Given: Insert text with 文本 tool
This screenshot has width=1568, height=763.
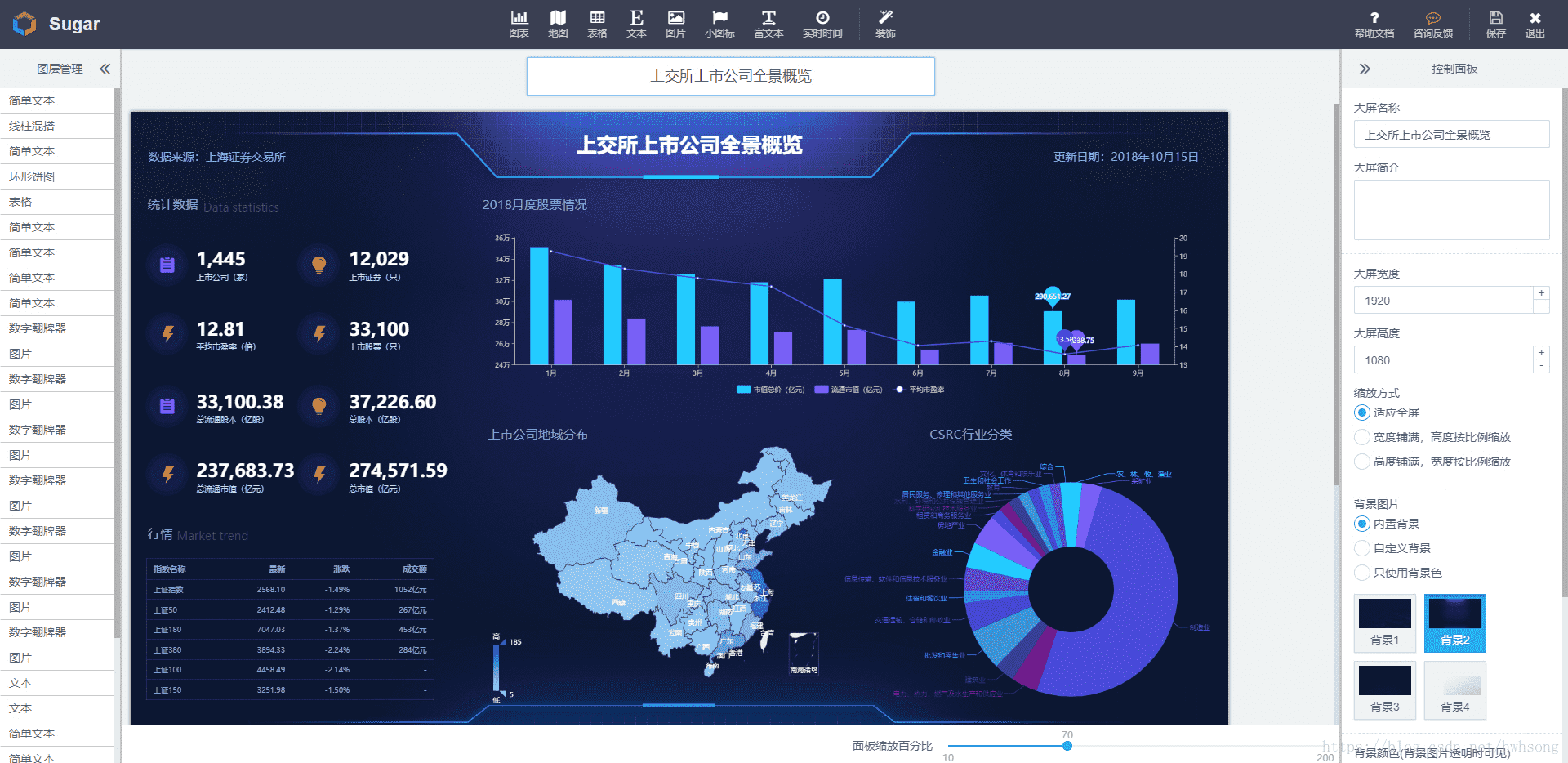Looking at the screenshot, I should [636, 24].
